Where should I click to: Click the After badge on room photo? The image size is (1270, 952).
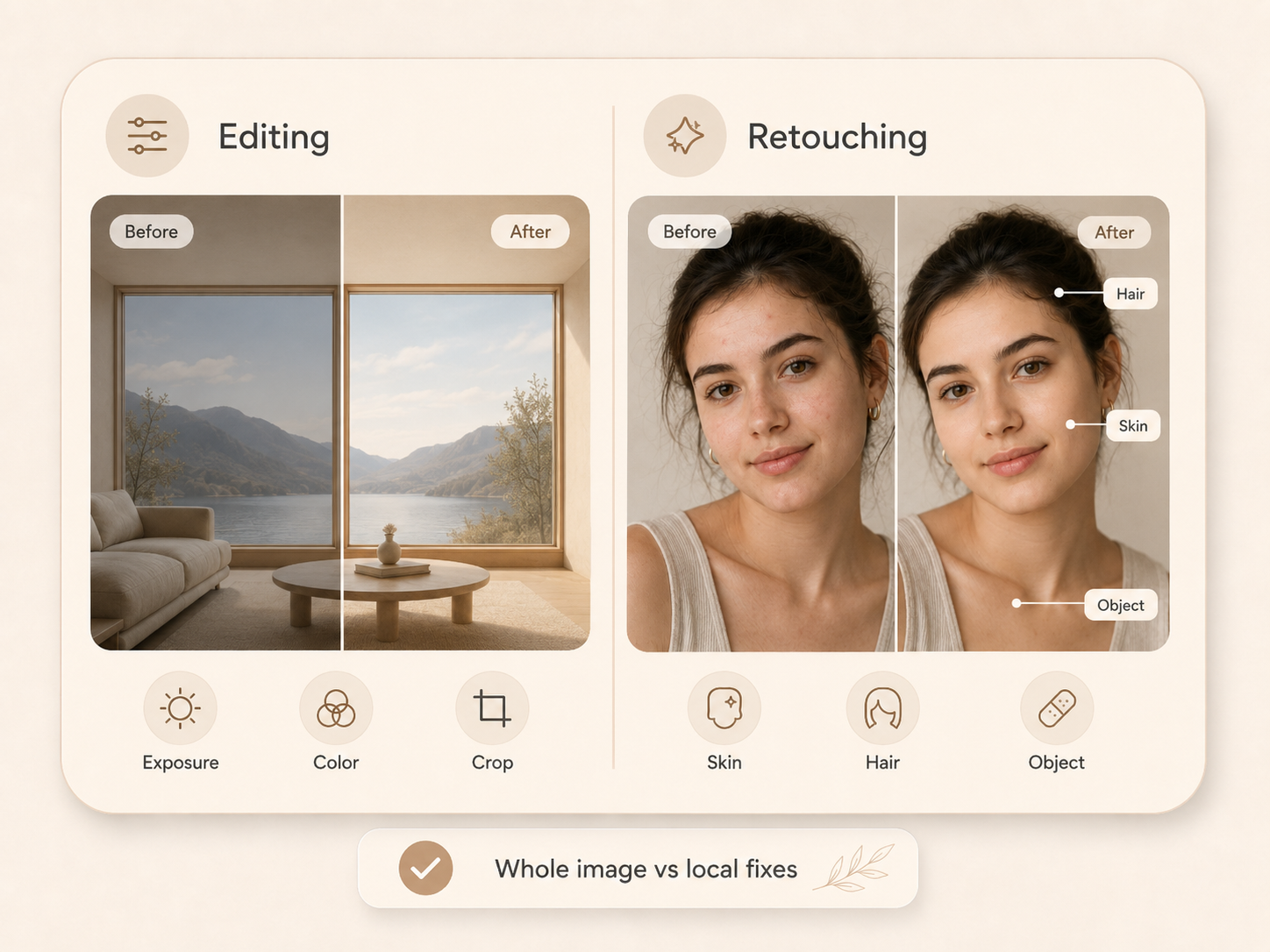tap(531, 231)
